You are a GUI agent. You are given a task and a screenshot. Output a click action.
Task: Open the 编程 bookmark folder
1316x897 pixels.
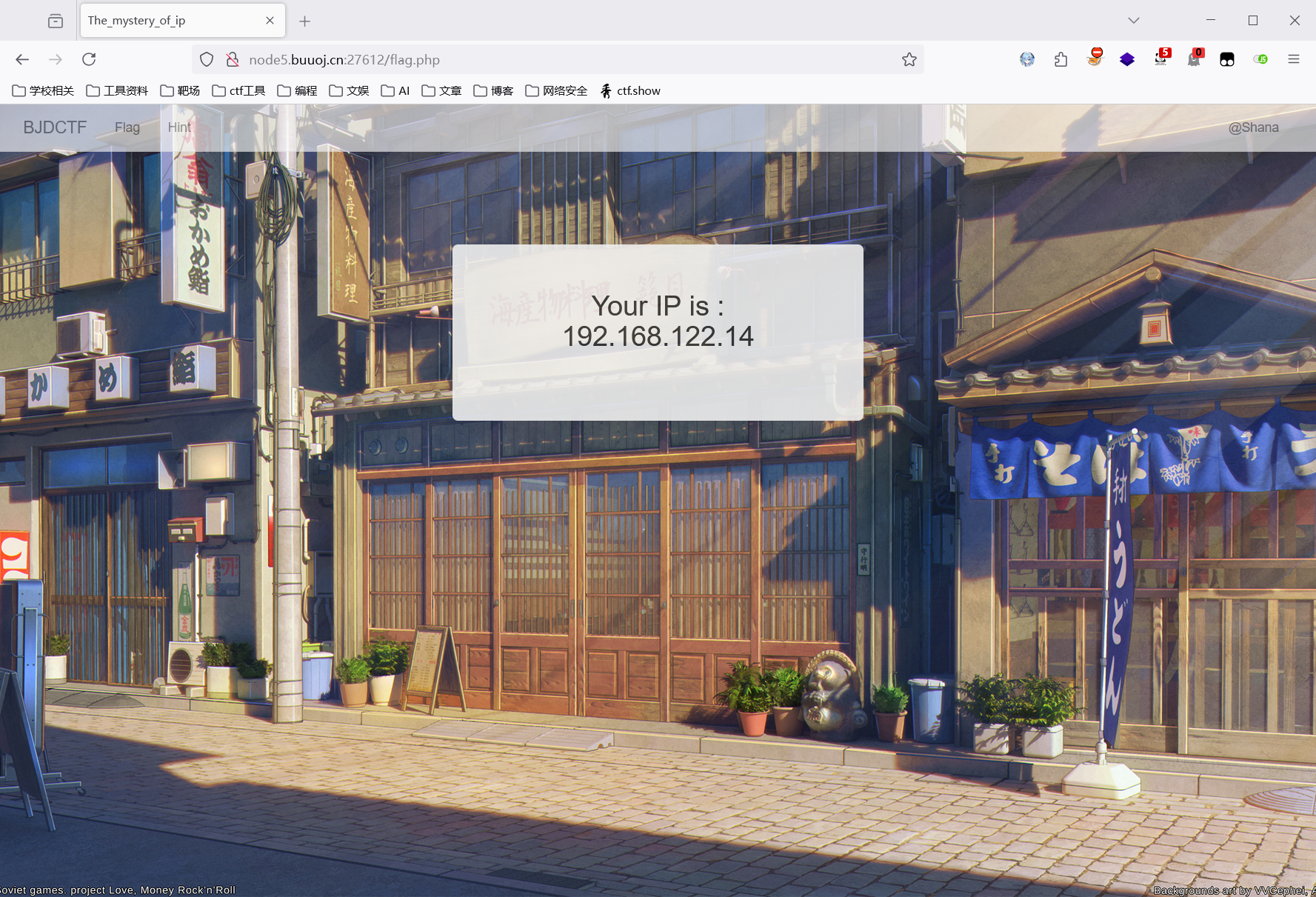297,90
